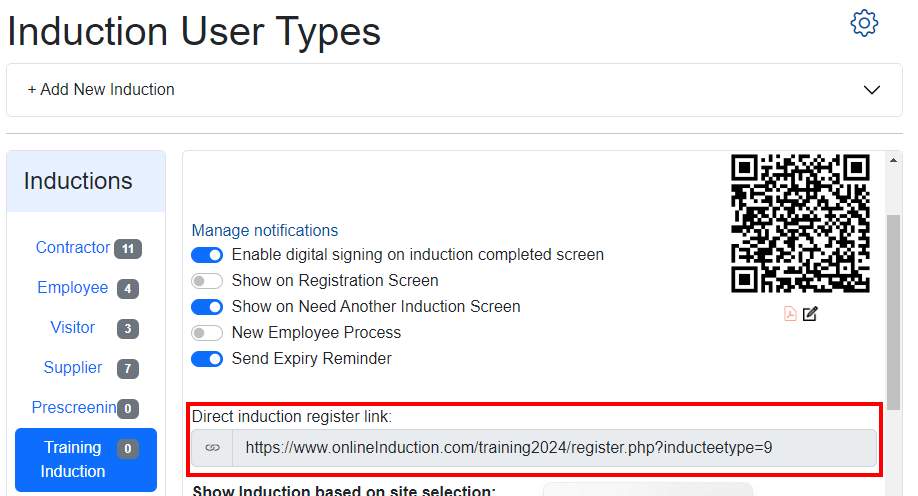Open the Manage notifications link
The height and width of the screenshot is (496, 918).
coord(265,230)
